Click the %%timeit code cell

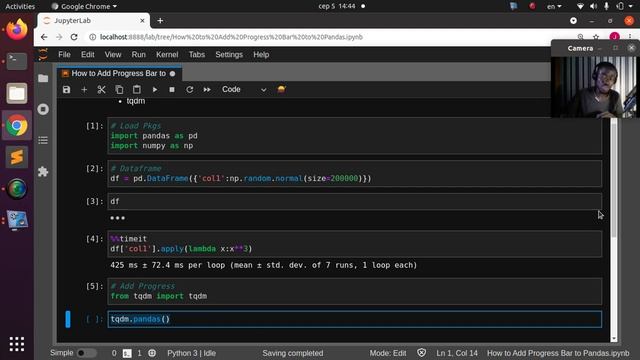click(355, 244)
